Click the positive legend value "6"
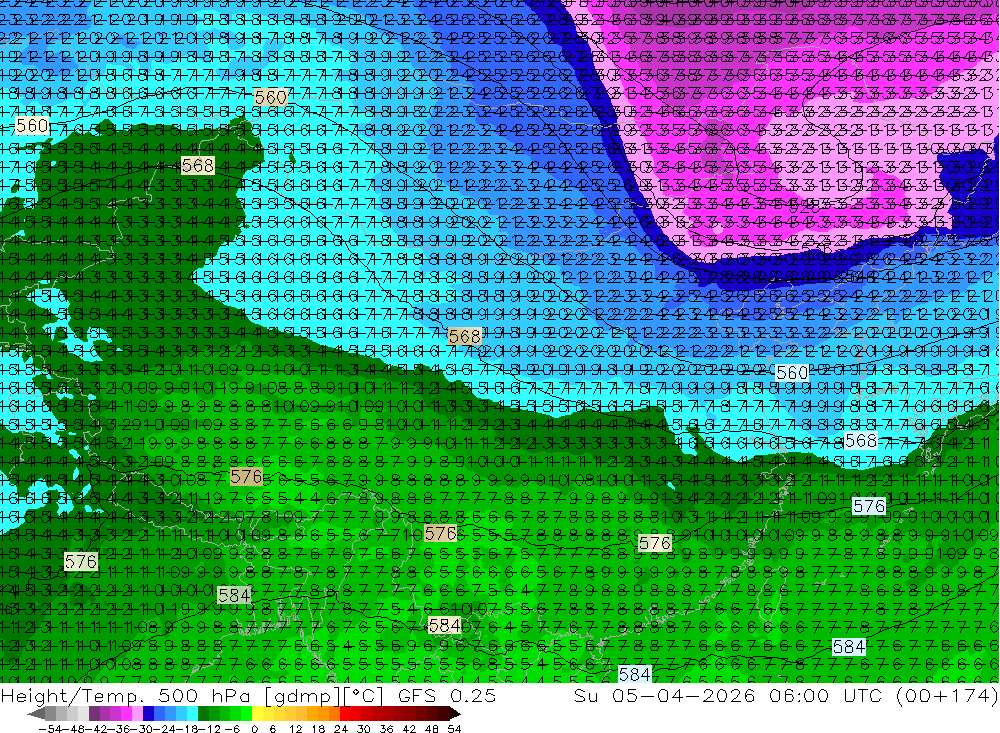1000x733 pixels. tap(272, 729)
